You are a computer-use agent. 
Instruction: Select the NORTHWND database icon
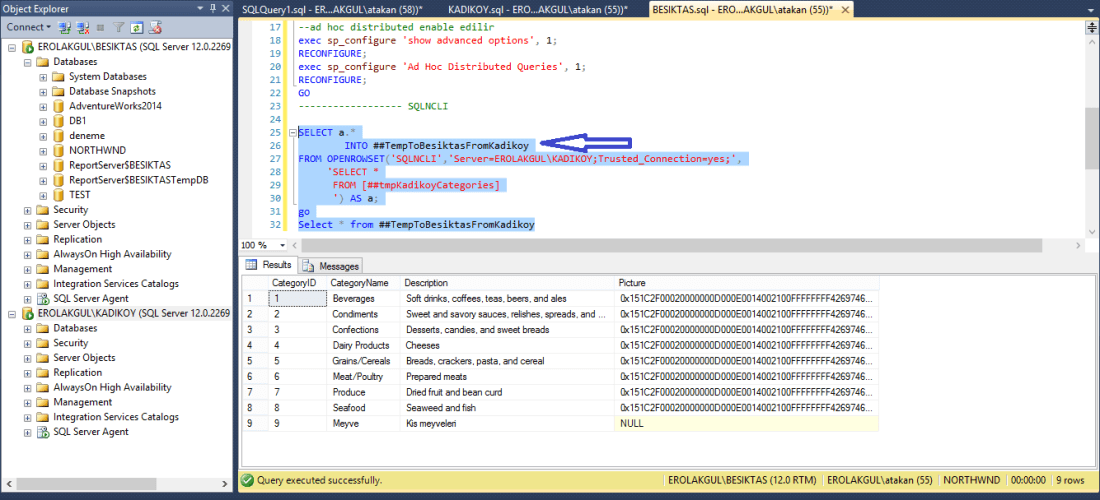(58, 150)
